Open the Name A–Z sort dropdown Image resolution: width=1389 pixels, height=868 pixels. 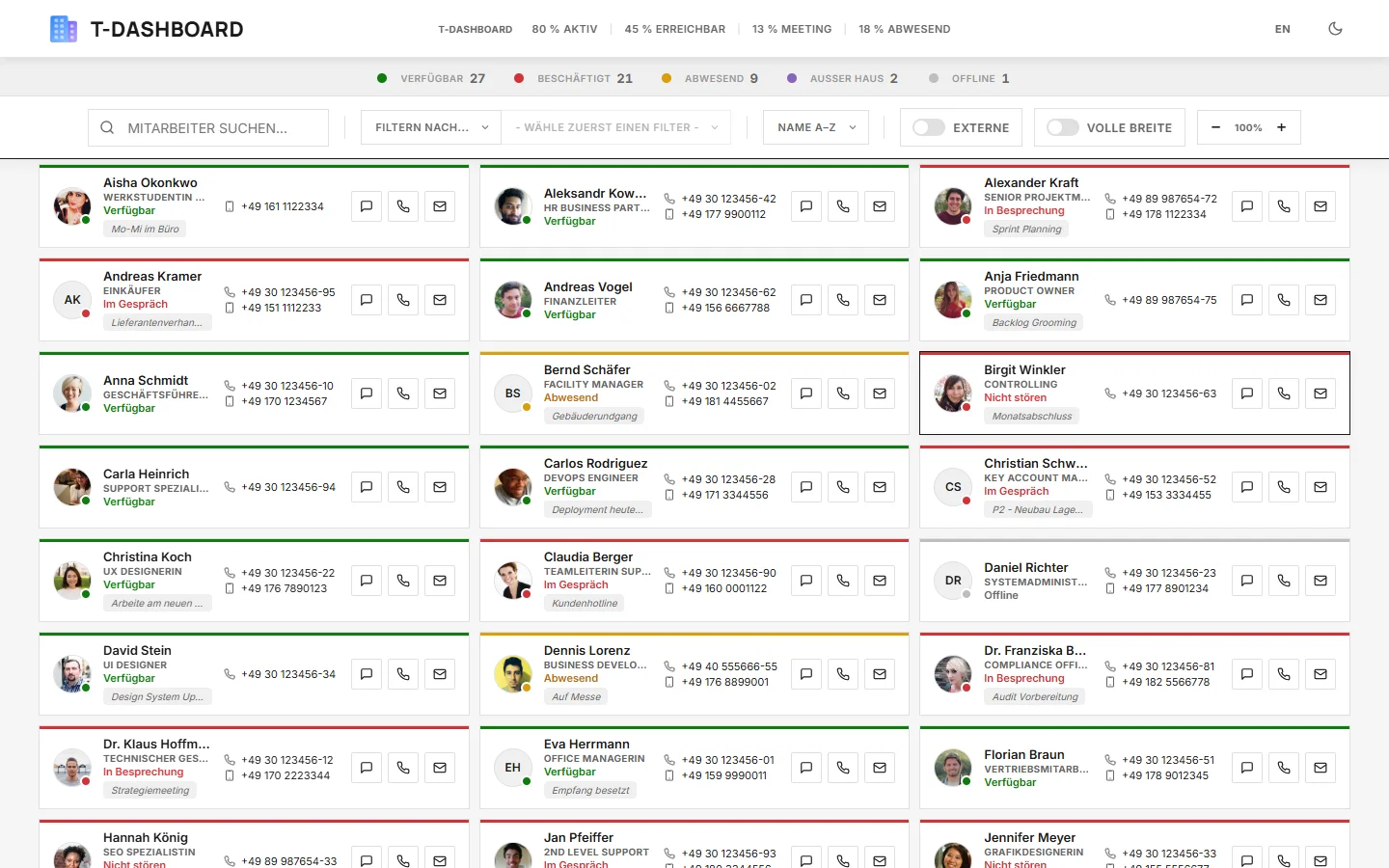[x=816, y=127]
